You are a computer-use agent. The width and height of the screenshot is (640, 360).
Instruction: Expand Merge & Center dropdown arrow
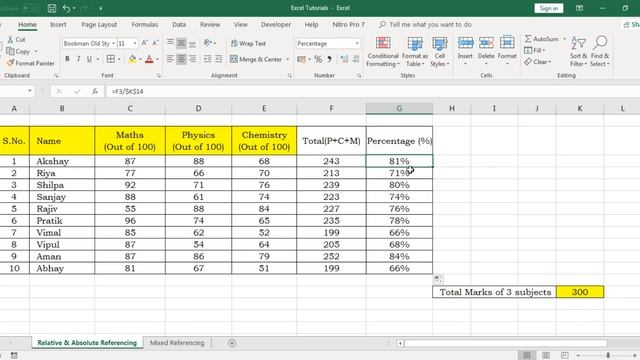point(287,60)
